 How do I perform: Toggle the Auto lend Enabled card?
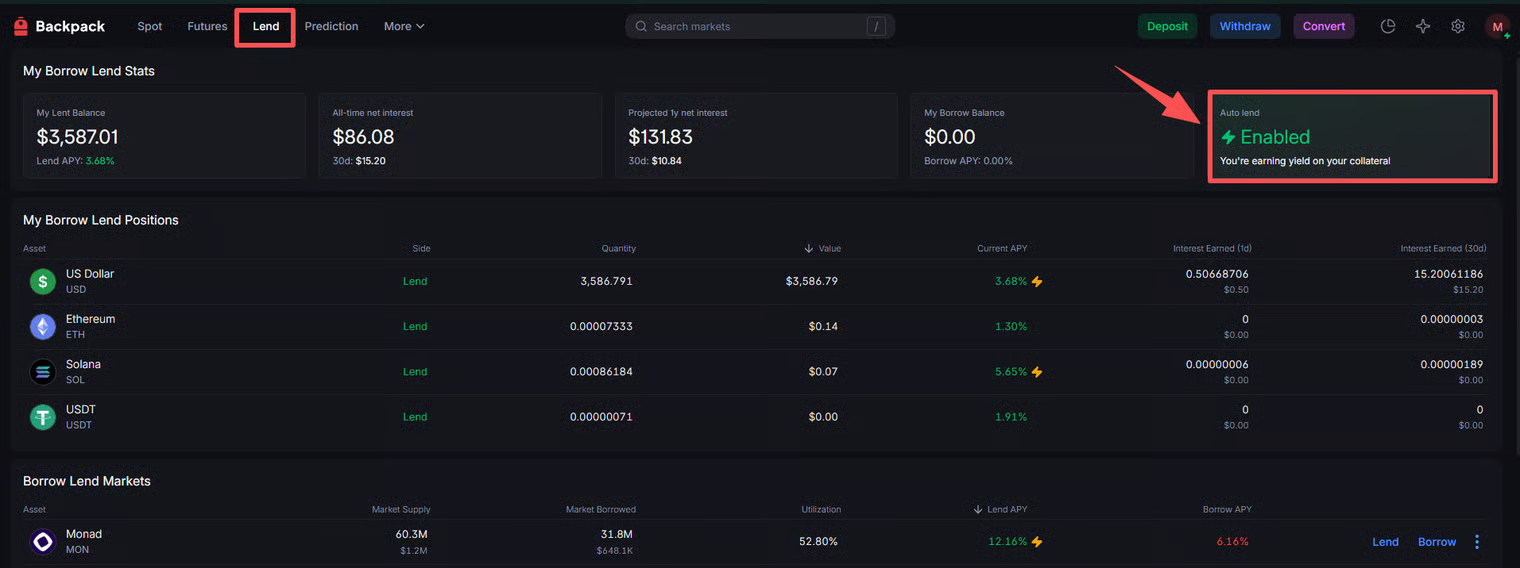pyautogui.click(x=1352, y=137)
